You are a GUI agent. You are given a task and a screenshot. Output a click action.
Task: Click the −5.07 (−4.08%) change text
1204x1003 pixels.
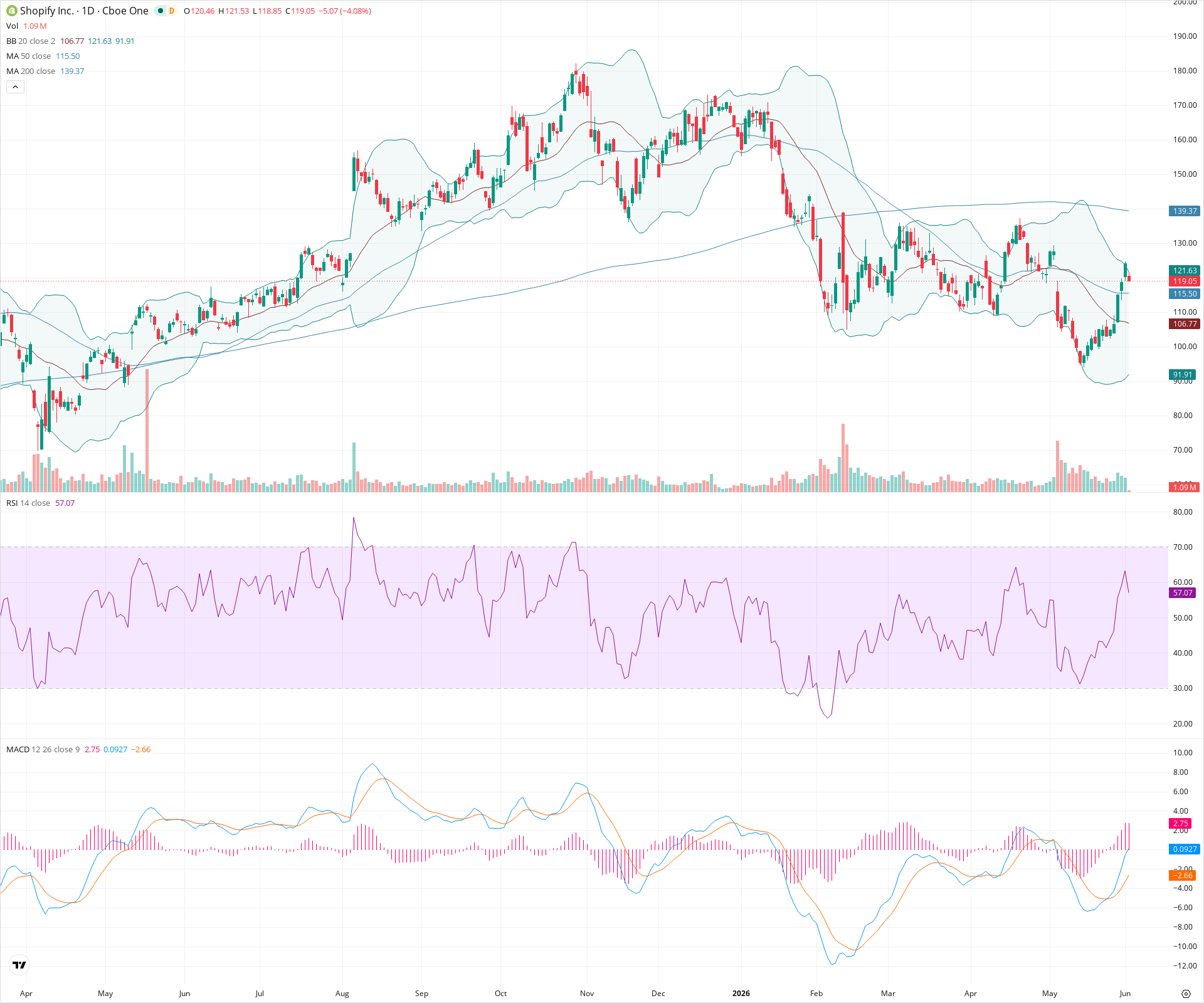click(x=345, y=11)
